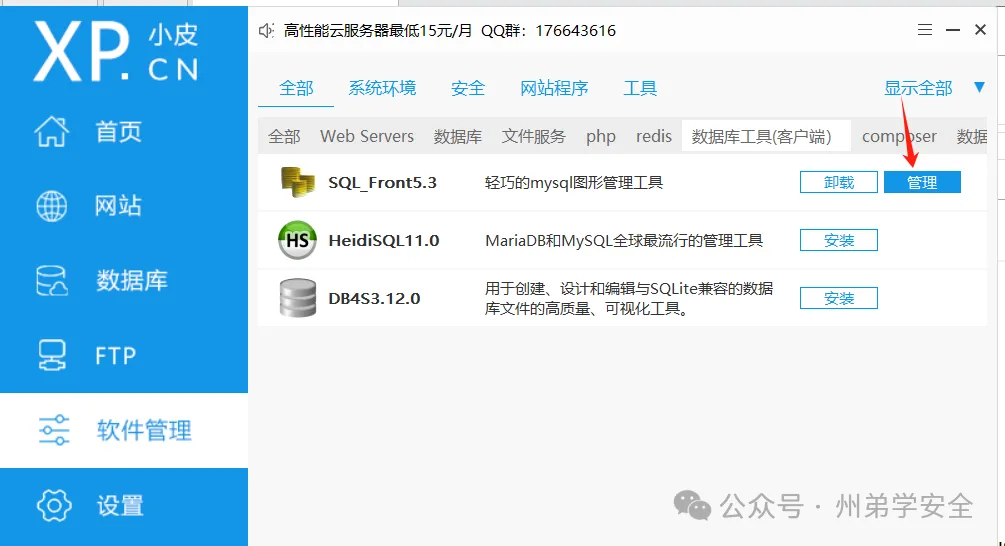Open the hamburger menu icon

(x=925, y=29)
